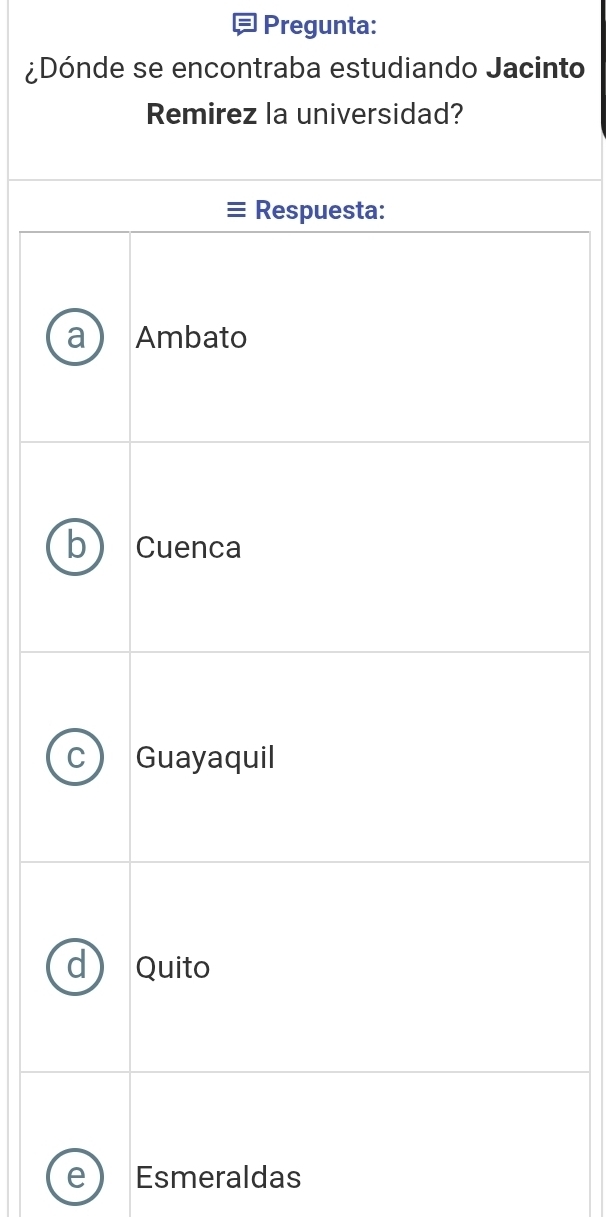
Task: Choose the Cuenca answer text
Action: [189, 548]
